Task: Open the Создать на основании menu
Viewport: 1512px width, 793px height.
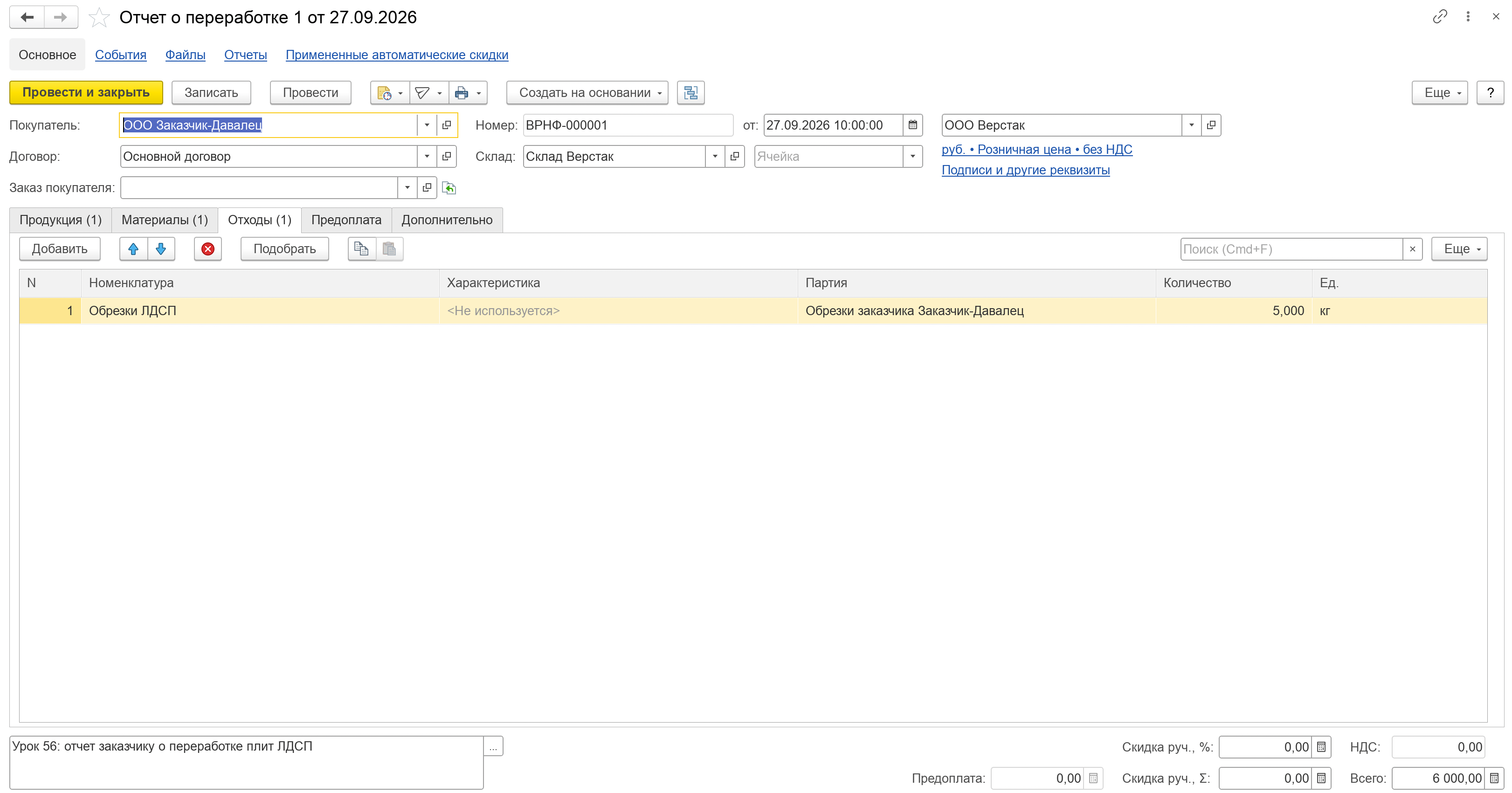Action: coord(587,93)
